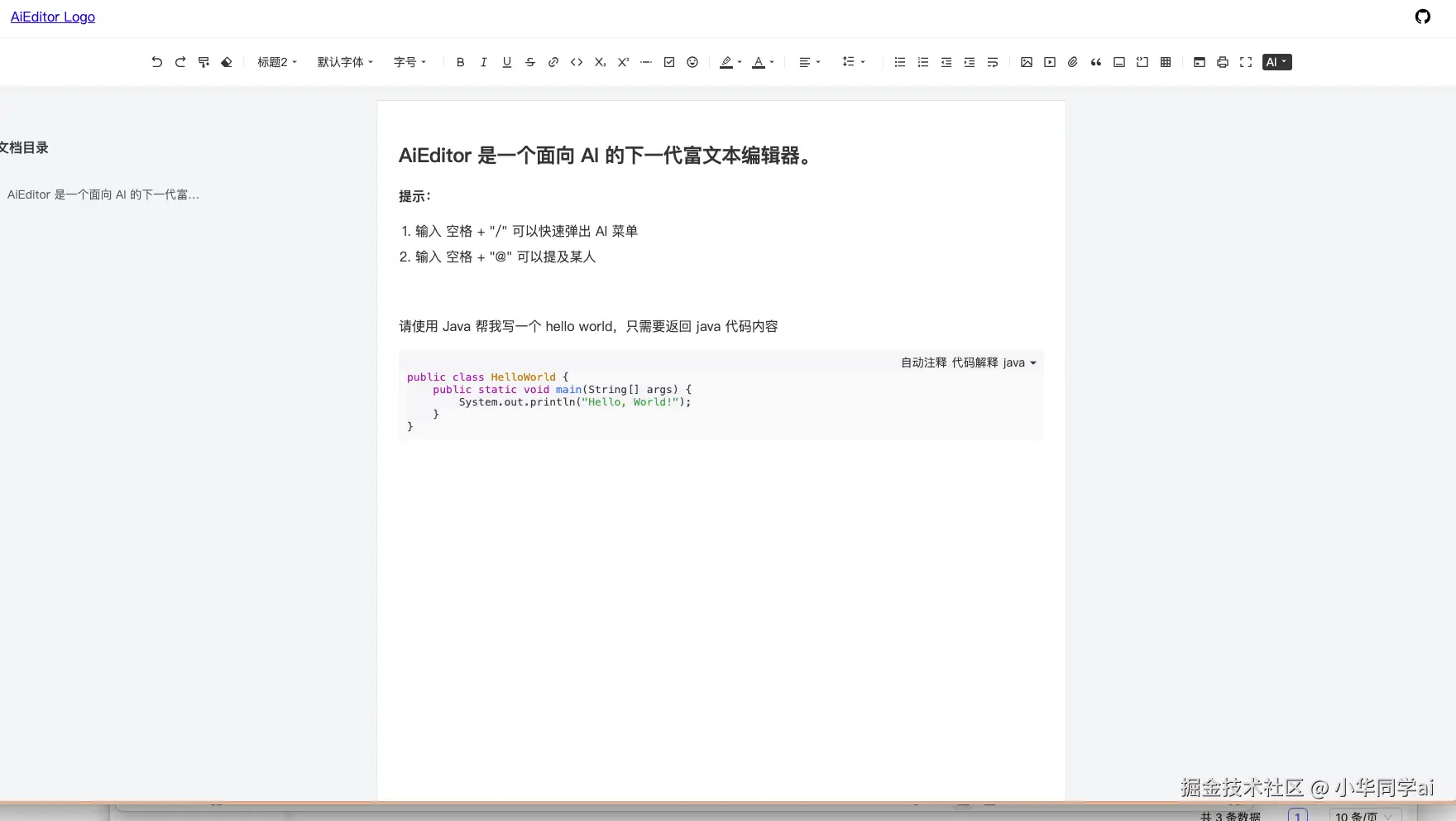The width and height of the screenshot is (1456, 821).
Task: Activate the format painter brush
Action: [x=204, y=62]
